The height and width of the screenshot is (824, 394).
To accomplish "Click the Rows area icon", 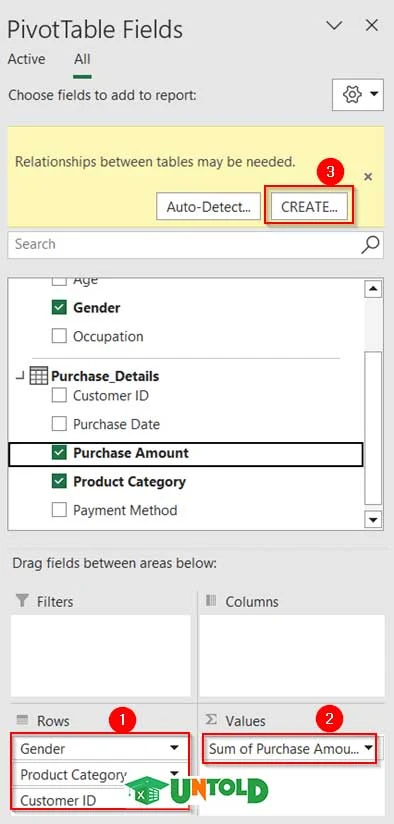I will (22, 720).
